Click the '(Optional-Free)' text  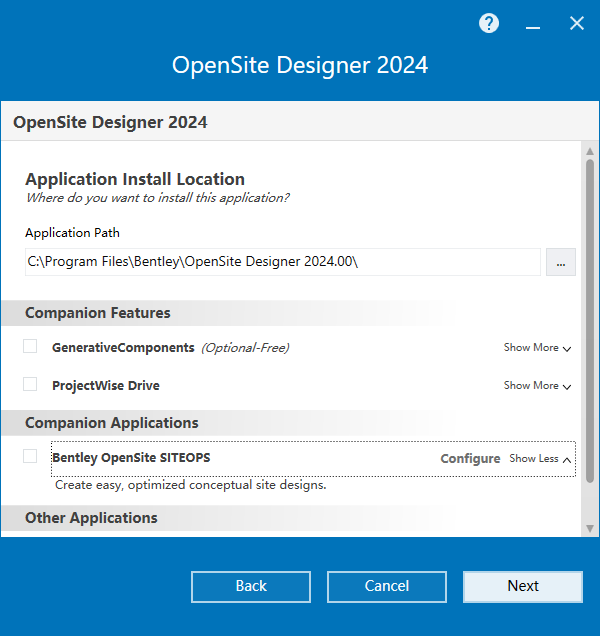tap(245, 348)
